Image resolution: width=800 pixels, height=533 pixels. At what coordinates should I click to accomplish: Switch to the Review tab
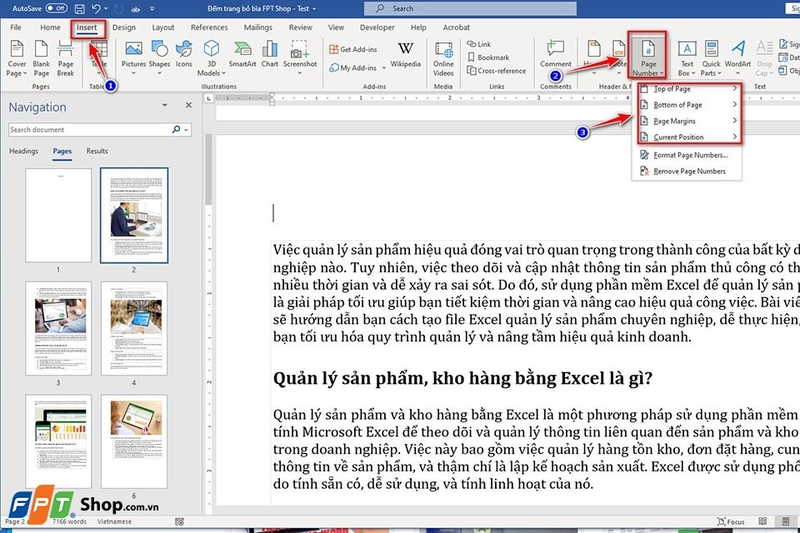pos(301,27)
